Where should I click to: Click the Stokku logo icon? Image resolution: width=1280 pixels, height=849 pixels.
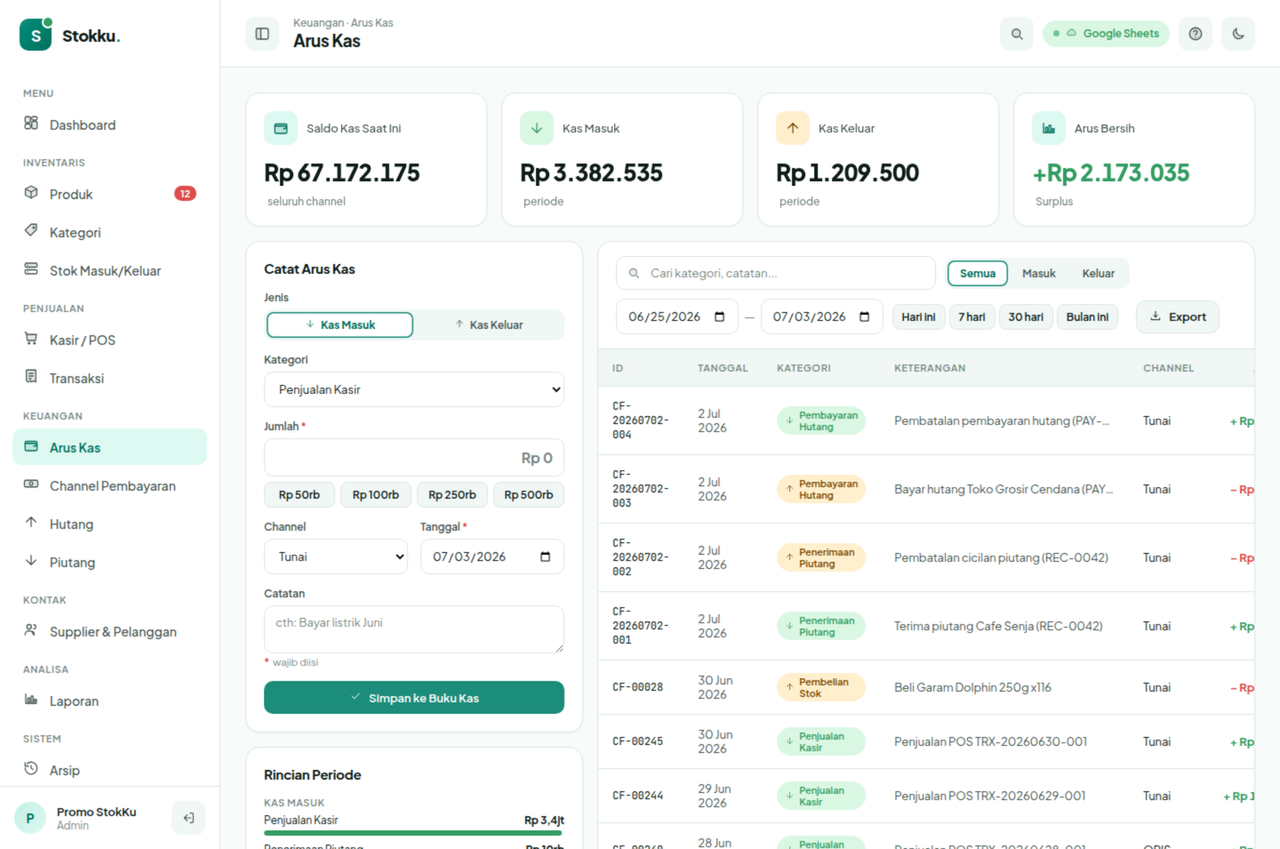click(36, 35)
